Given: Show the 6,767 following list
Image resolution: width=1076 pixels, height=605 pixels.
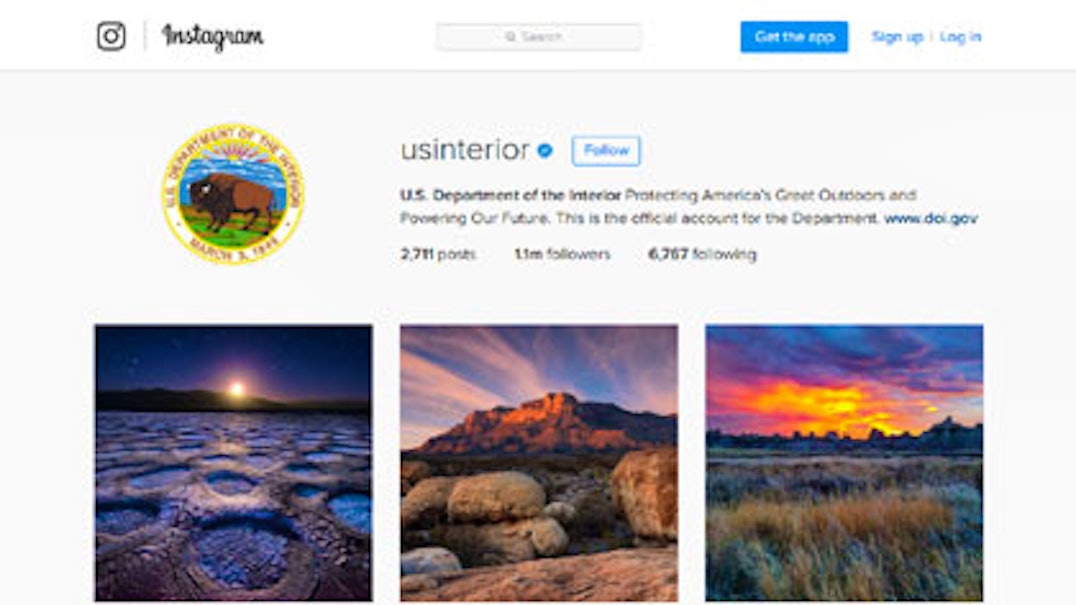Looking at the screenshot, I should 702,254.
